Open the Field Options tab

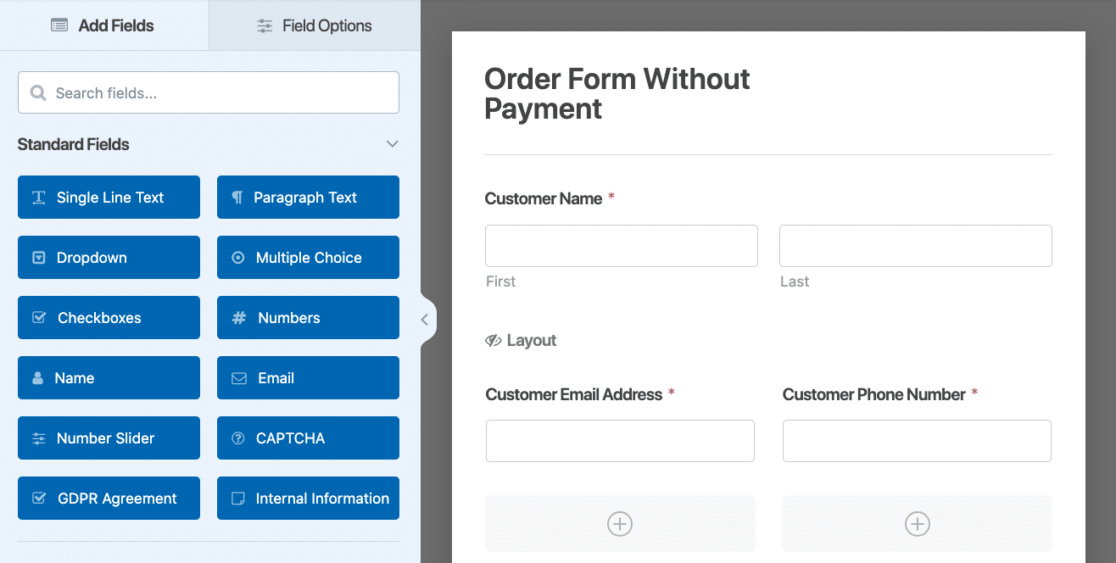(x=314, y=26)
